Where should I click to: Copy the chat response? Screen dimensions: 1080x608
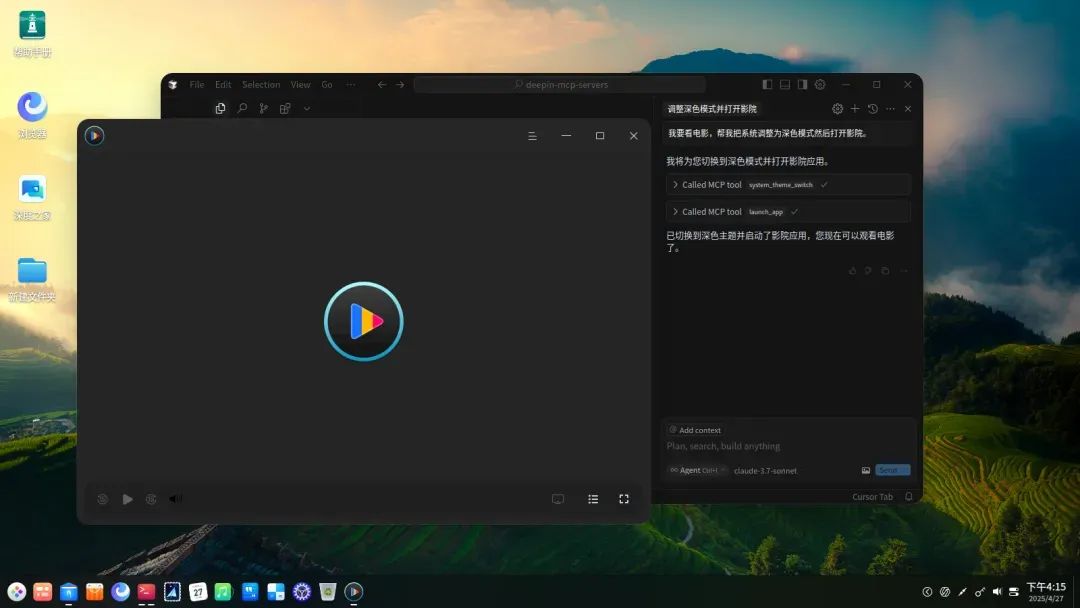(x=886, y=271)
